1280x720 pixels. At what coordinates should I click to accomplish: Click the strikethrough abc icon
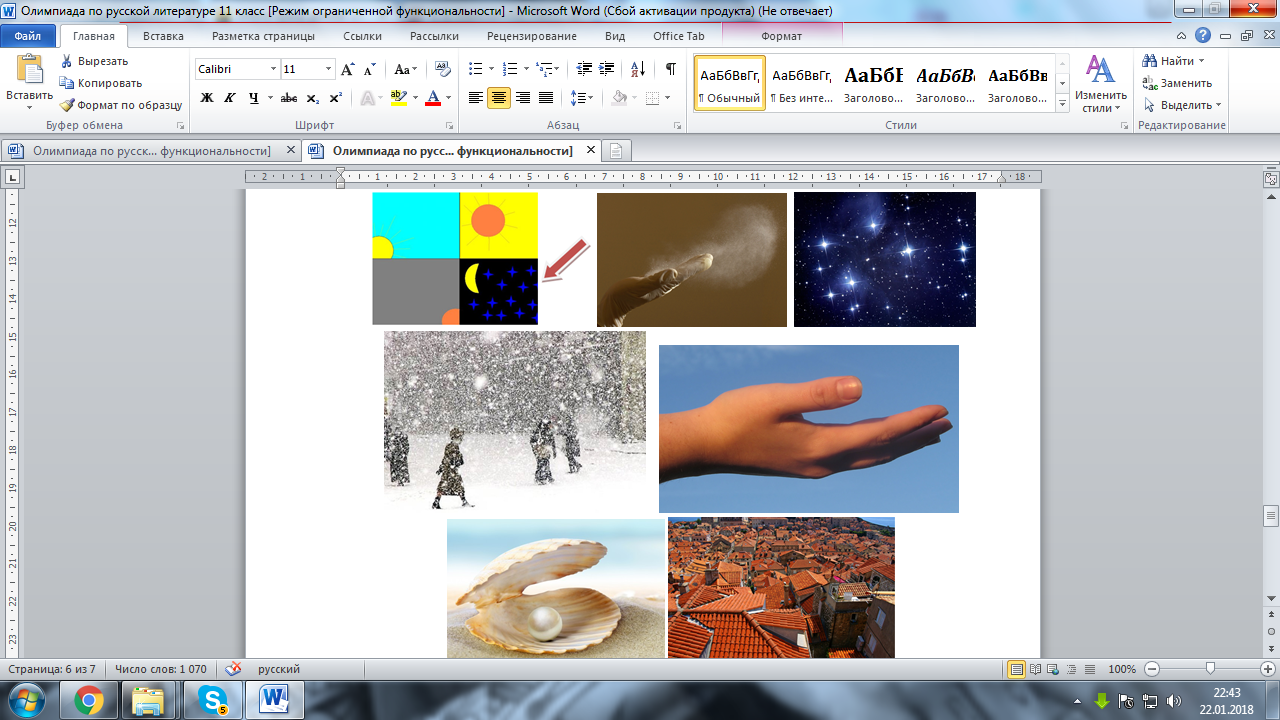pos(289,98)
